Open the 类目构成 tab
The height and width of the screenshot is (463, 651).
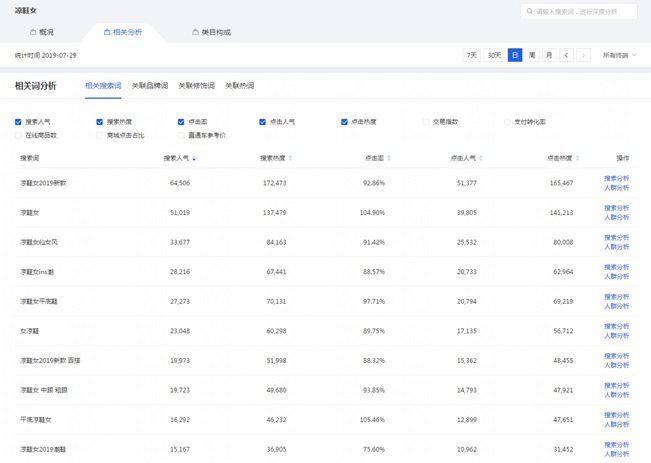point(211,32)
